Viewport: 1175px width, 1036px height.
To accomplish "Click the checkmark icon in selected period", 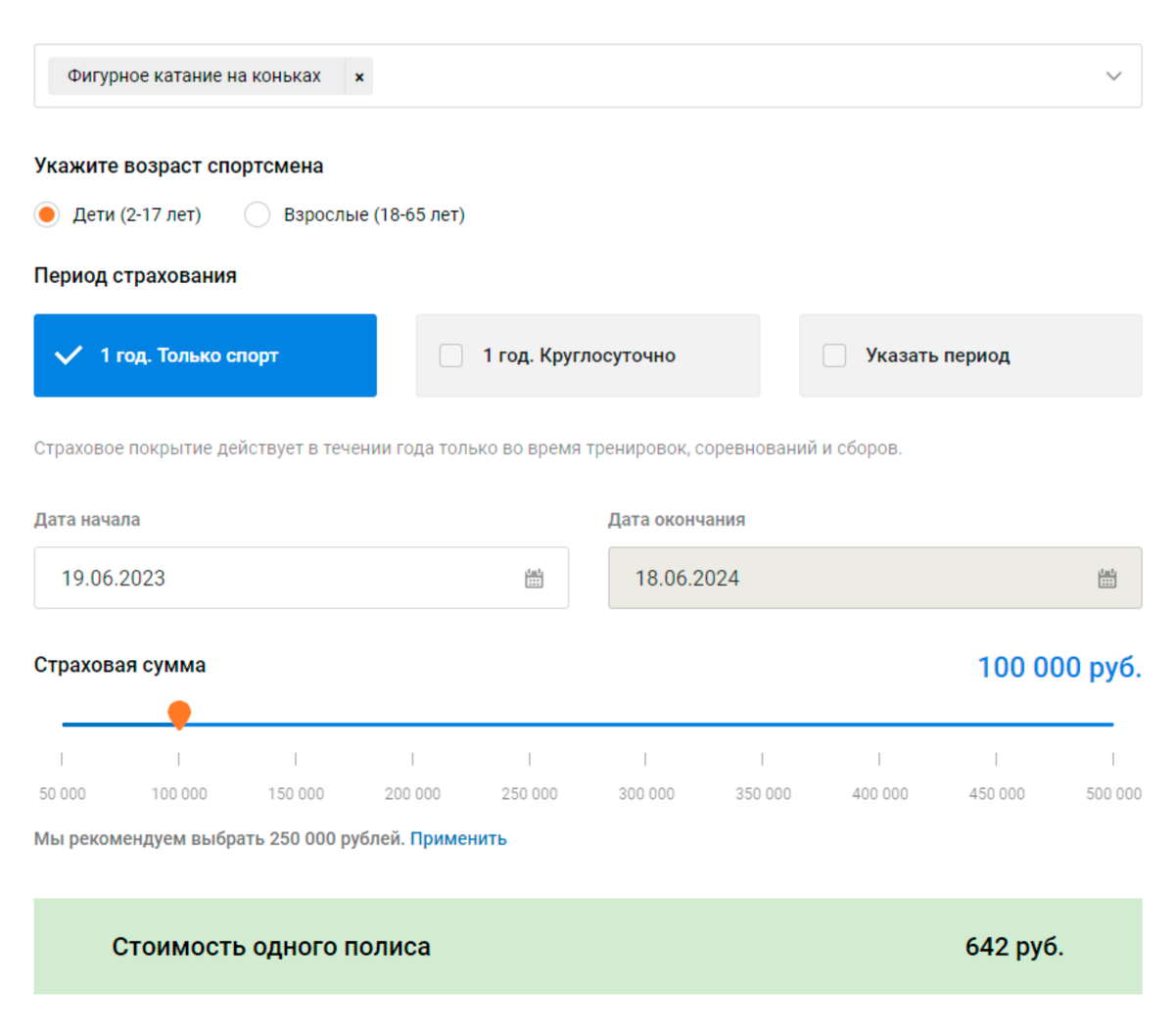I will click(x=69, y=355).
